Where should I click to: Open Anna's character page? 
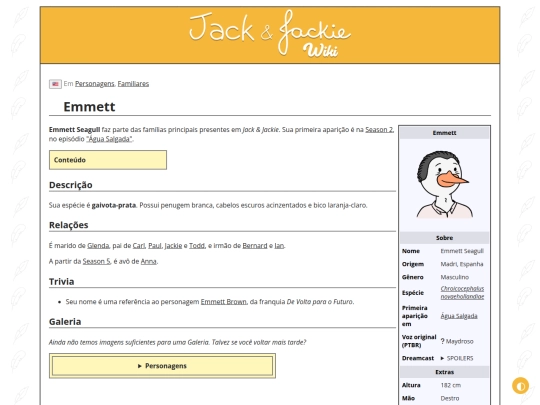(148, 261)
